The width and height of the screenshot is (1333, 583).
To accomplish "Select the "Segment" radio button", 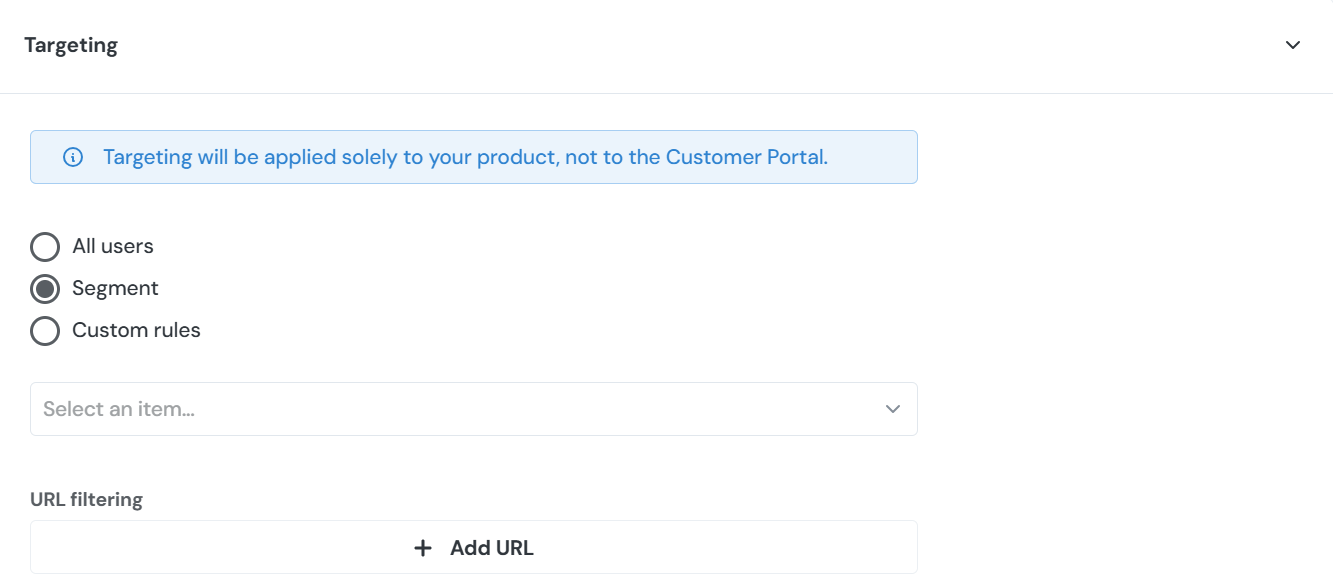I will (x=45, y=289).
